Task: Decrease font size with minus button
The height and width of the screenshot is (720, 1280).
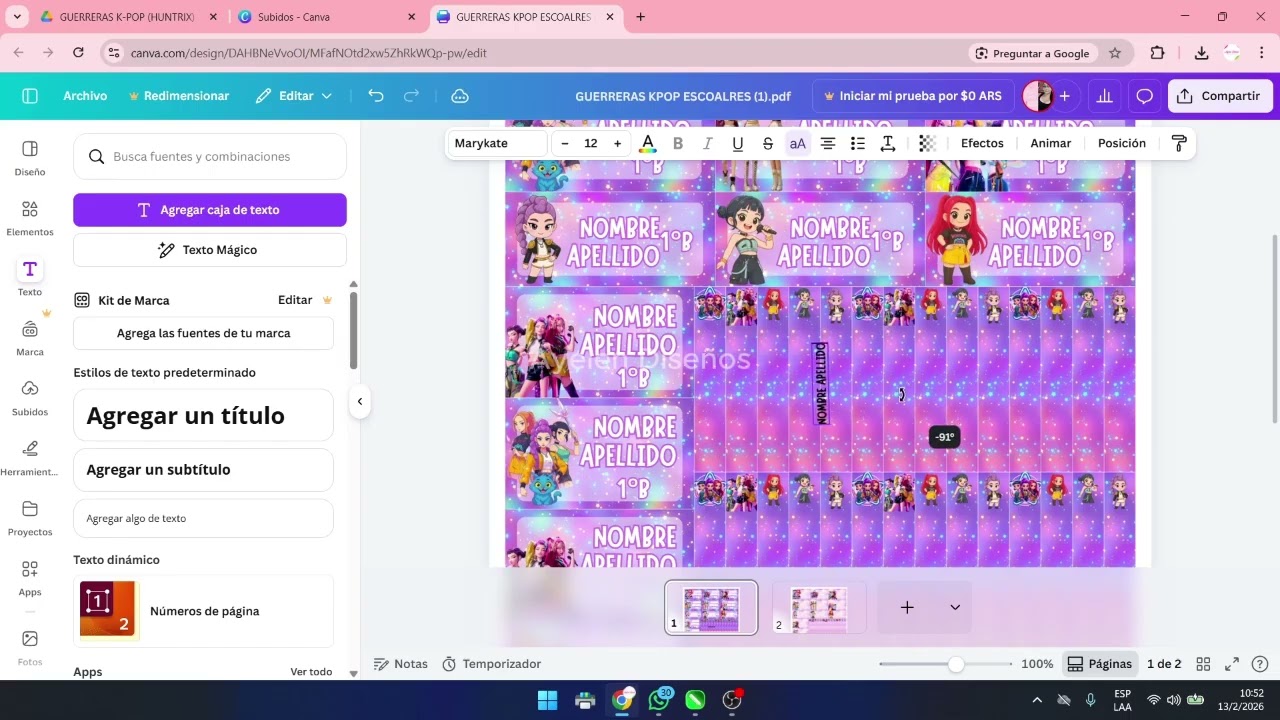Action: (565, 143)
